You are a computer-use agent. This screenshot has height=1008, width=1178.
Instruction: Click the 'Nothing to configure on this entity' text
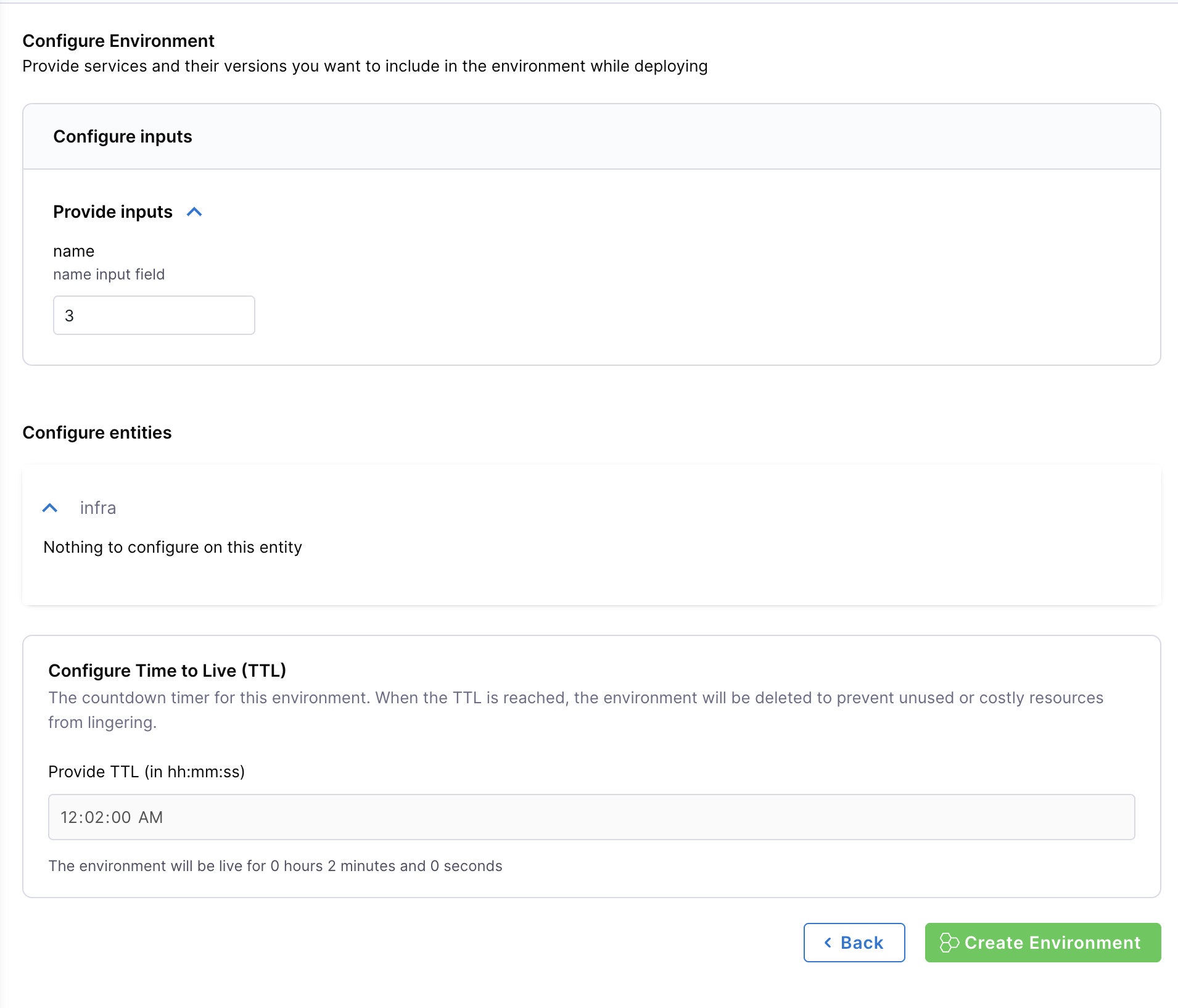click(x=173, y=547)
